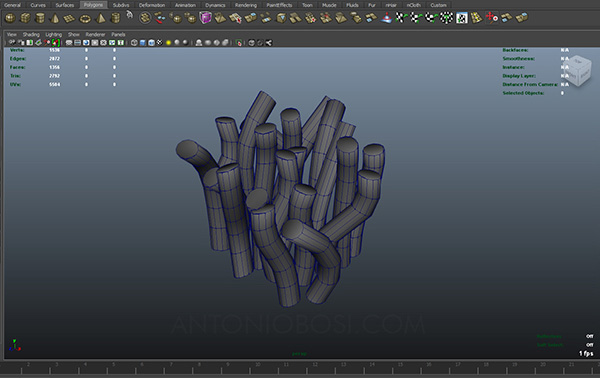The width and height of the screenshot is (600, 378).
Task: Switch to the Animation shelf tab
Action: [185, 5]
